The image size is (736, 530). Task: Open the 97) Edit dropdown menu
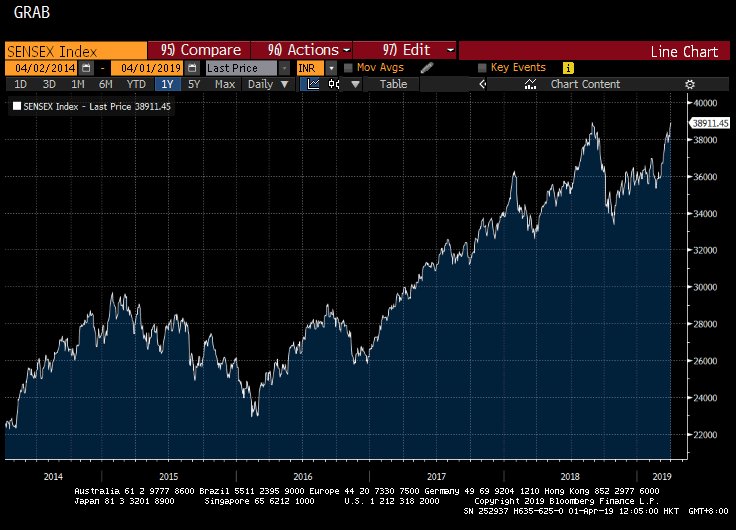click(405, 50)
